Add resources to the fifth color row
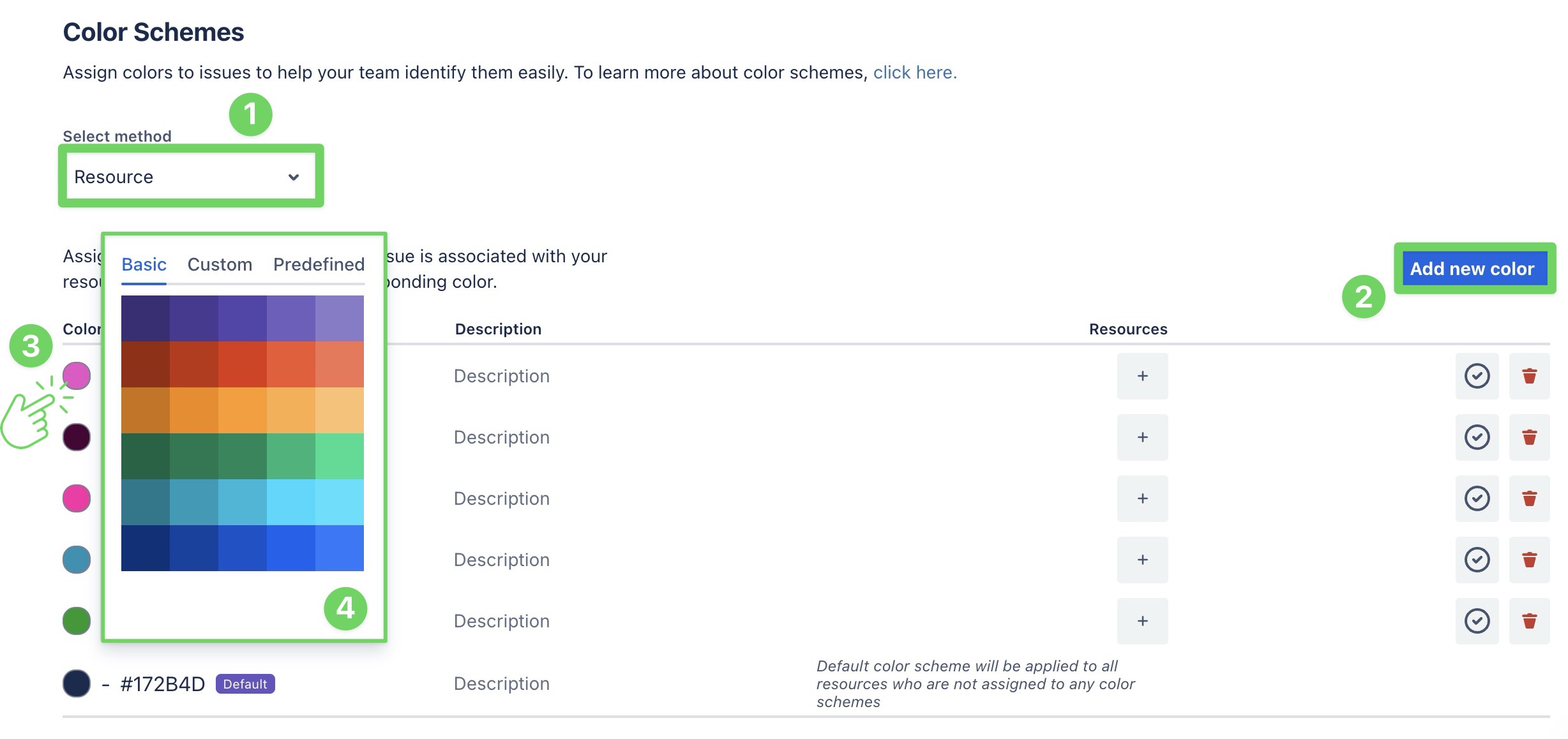Viewport: 1568px width, 739px height. tap(1142, 621)
